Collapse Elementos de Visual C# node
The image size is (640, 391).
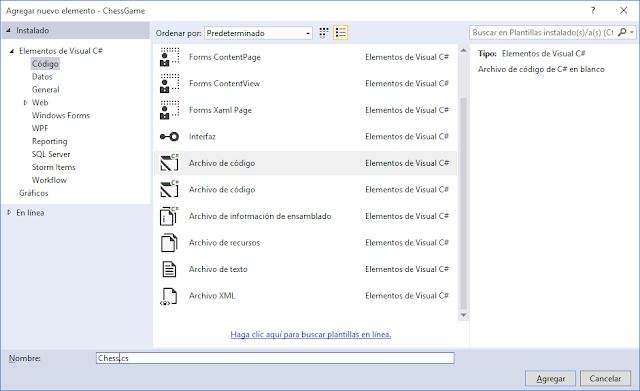click(12, 51)
